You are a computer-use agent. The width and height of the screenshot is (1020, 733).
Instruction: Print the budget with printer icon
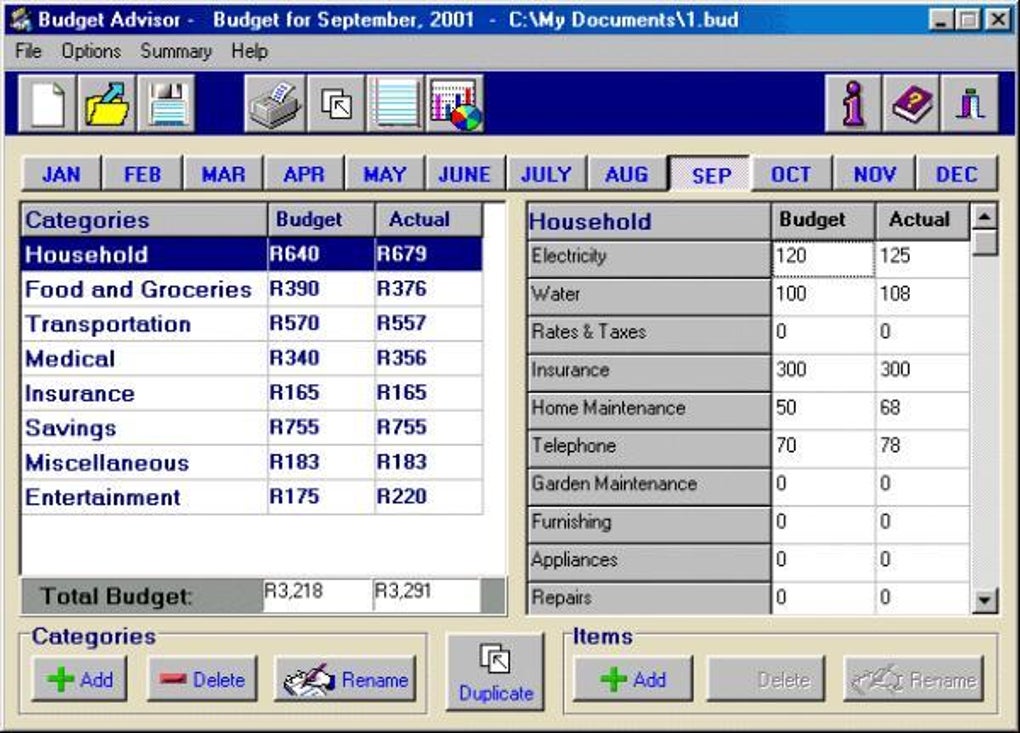click(275, 103)
